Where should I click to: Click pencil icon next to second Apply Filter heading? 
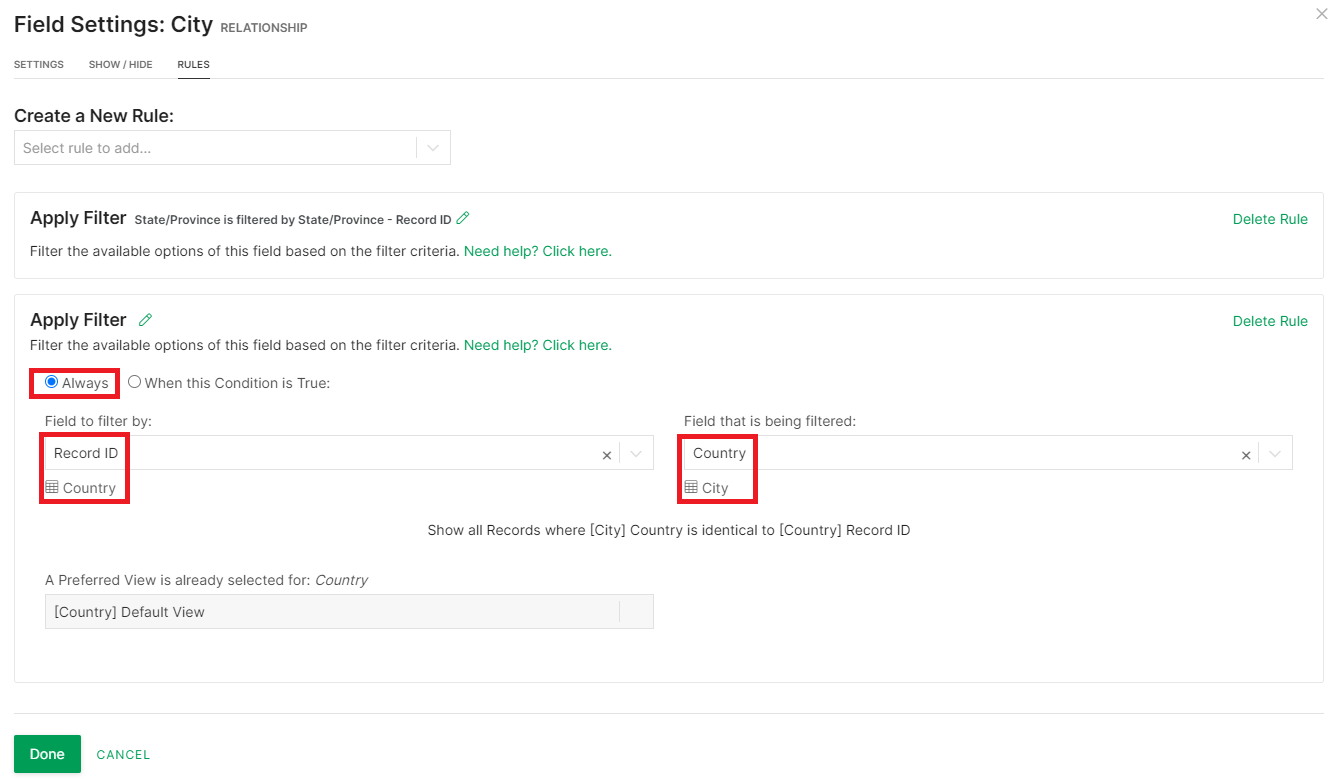point(146,320)
